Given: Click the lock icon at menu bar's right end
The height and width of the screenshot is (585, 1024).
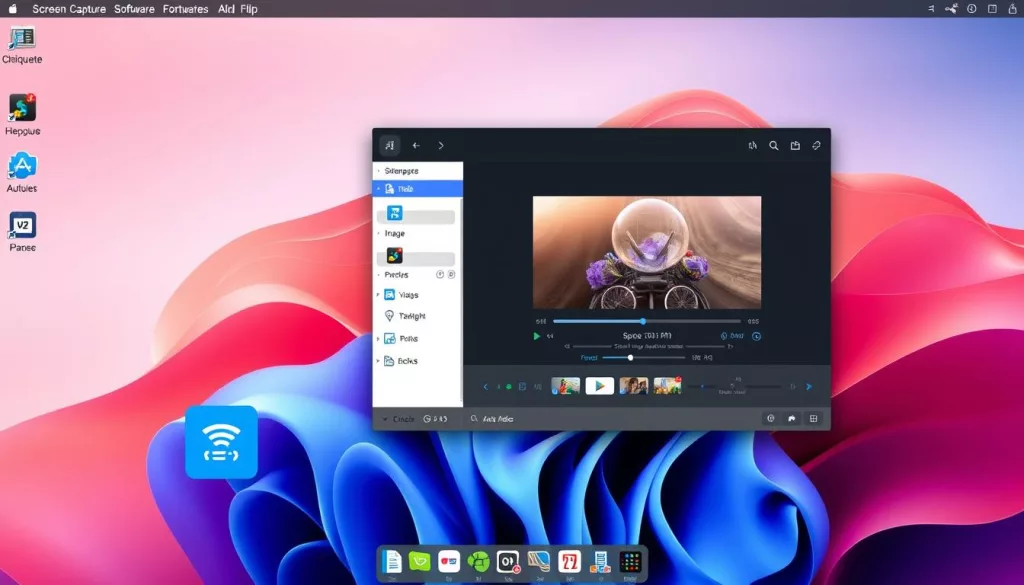Looking at the screenshot, I should coord(1012,9).
